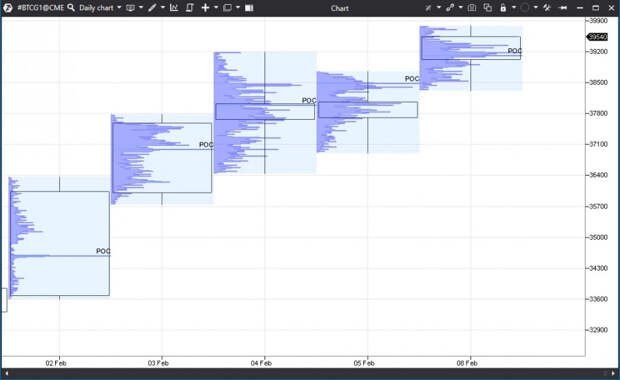Expand the lock options dropdown arrow
620x380 pixels.
click(514, 8)
